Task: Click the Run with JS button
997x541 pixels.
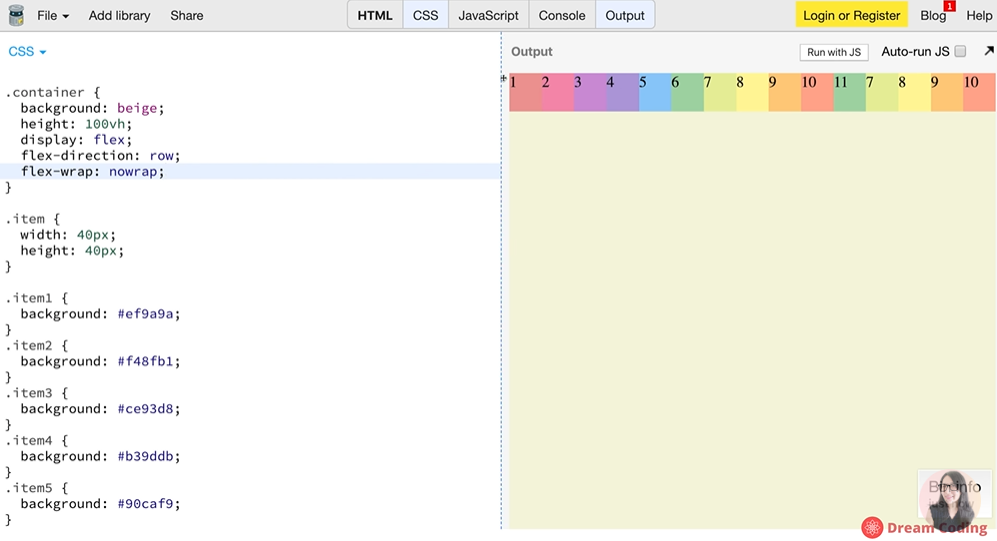Action: pos(834,52)
